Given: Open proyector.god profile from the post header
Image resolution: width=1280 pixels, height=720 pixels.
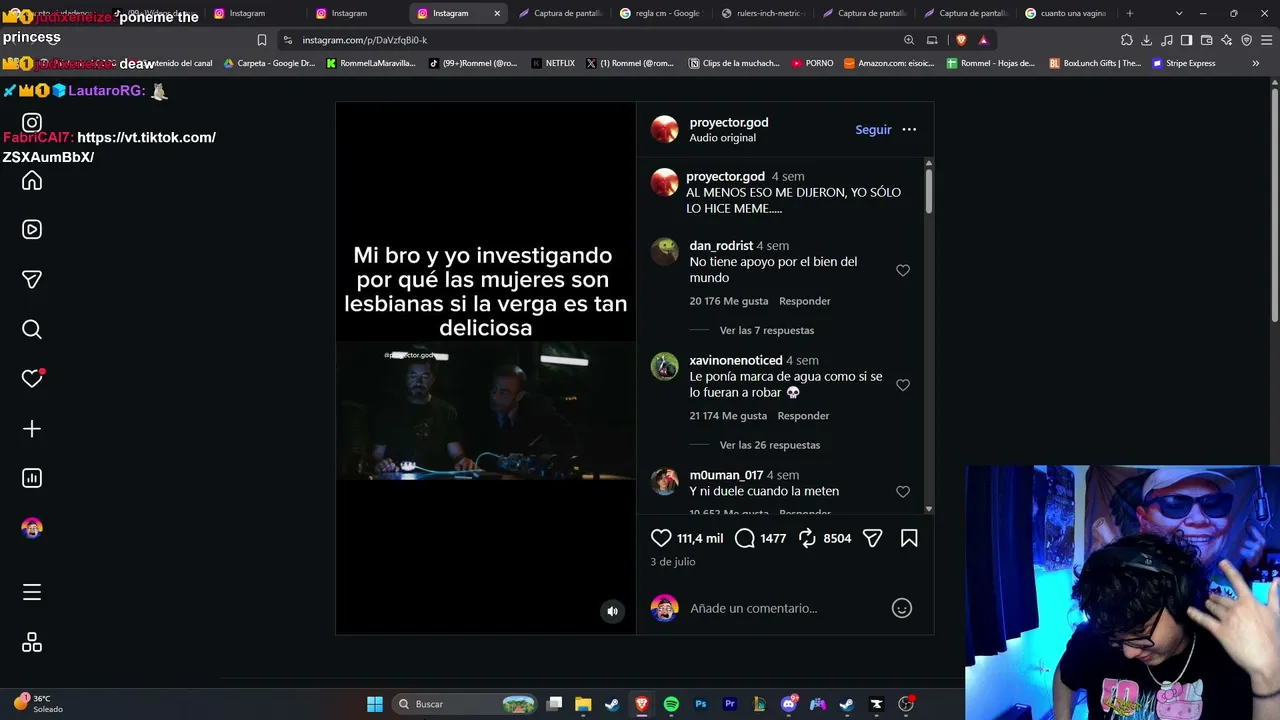Looking at the screenshot, I should point(729,122).
